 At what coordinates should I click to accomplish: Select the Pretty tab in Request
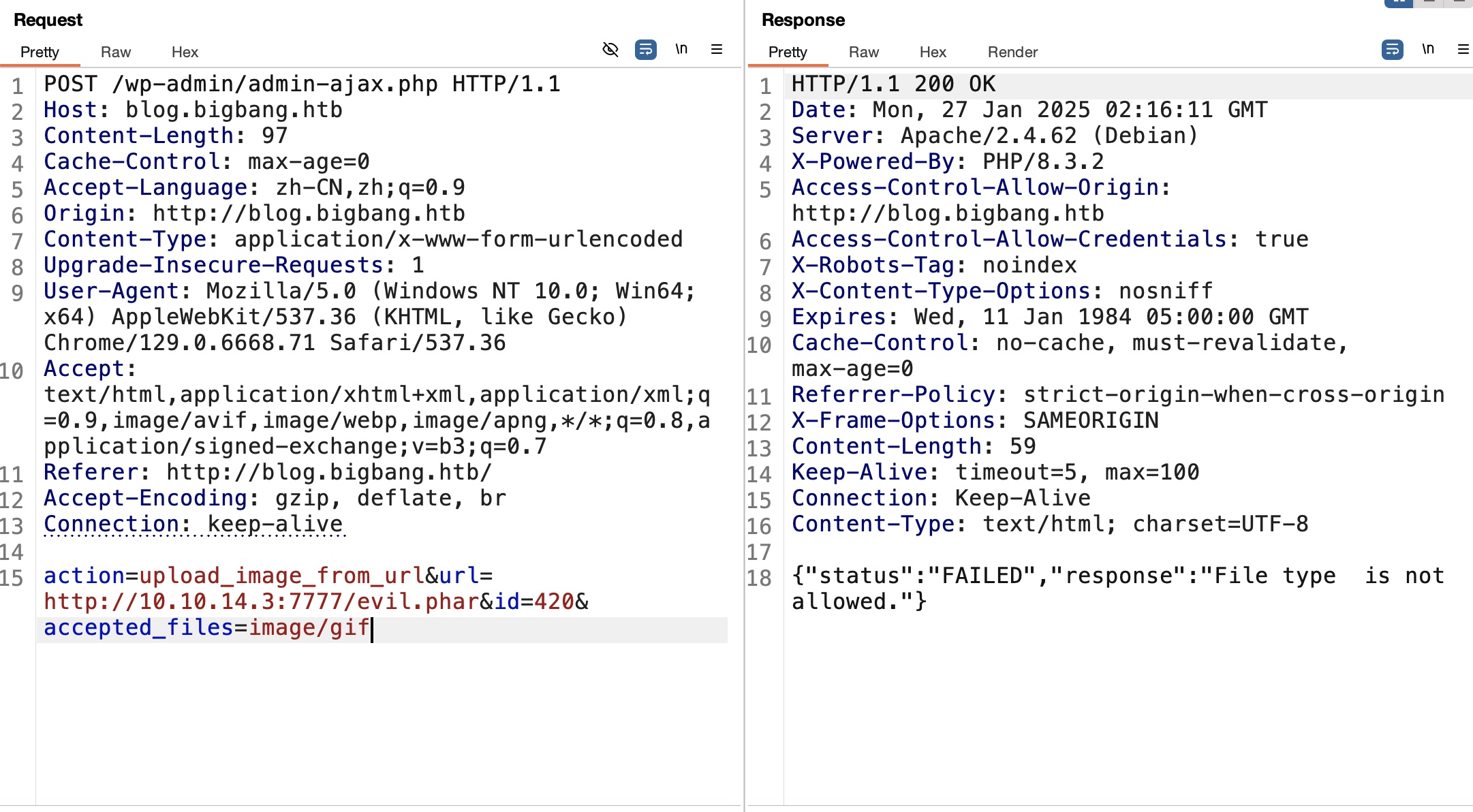pyautogui.click(x=40, y=52)
